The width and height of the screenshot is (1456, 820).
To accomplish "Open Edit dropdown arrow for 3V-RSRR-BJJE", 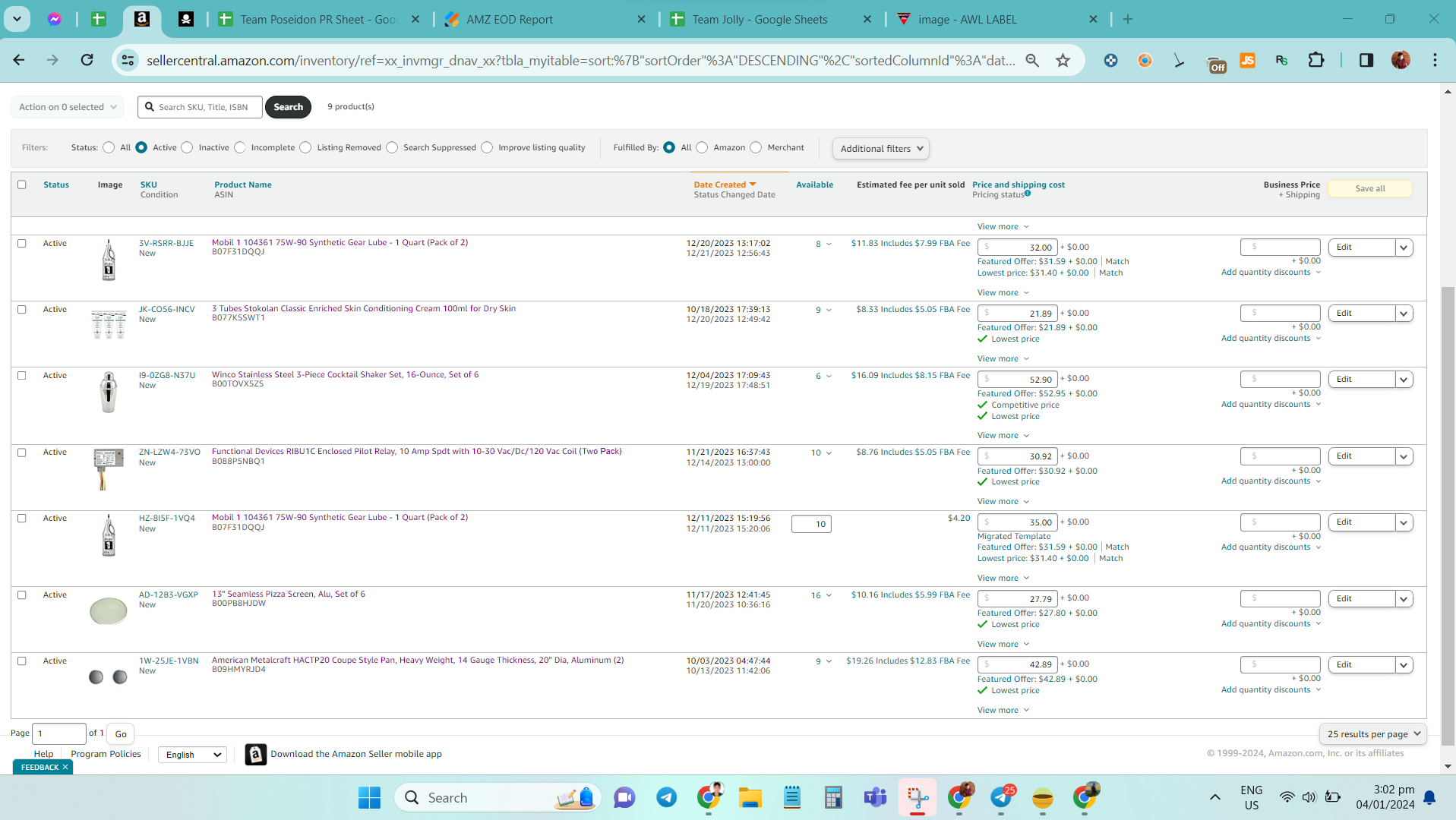I will click(1404, 248).
